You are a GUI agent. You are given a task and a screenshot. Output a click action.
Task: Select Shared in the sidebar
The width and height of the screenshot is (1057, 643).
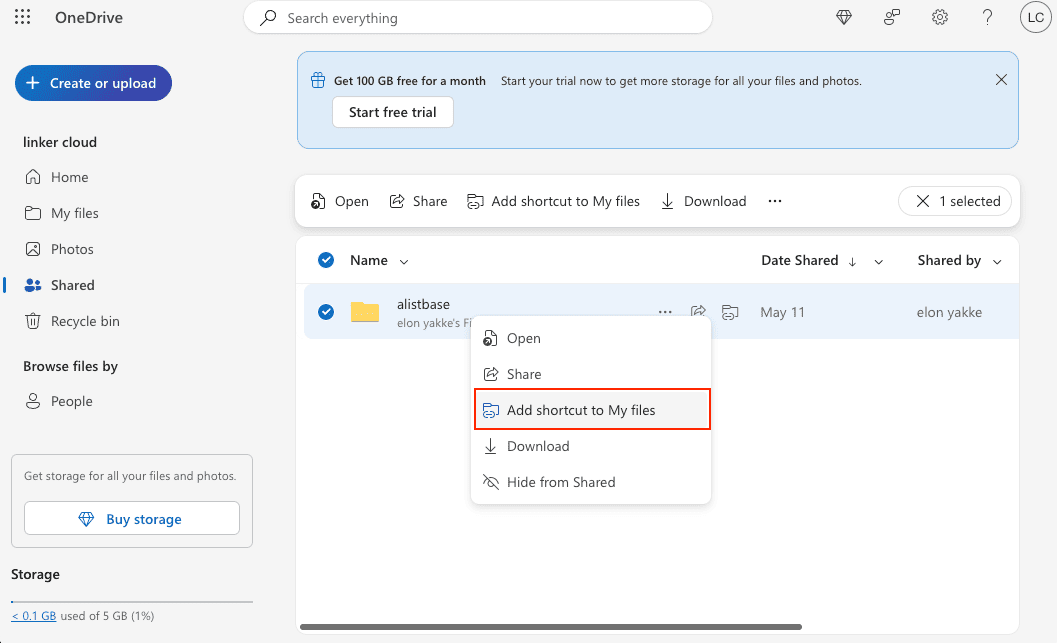(x=59, y=285)
